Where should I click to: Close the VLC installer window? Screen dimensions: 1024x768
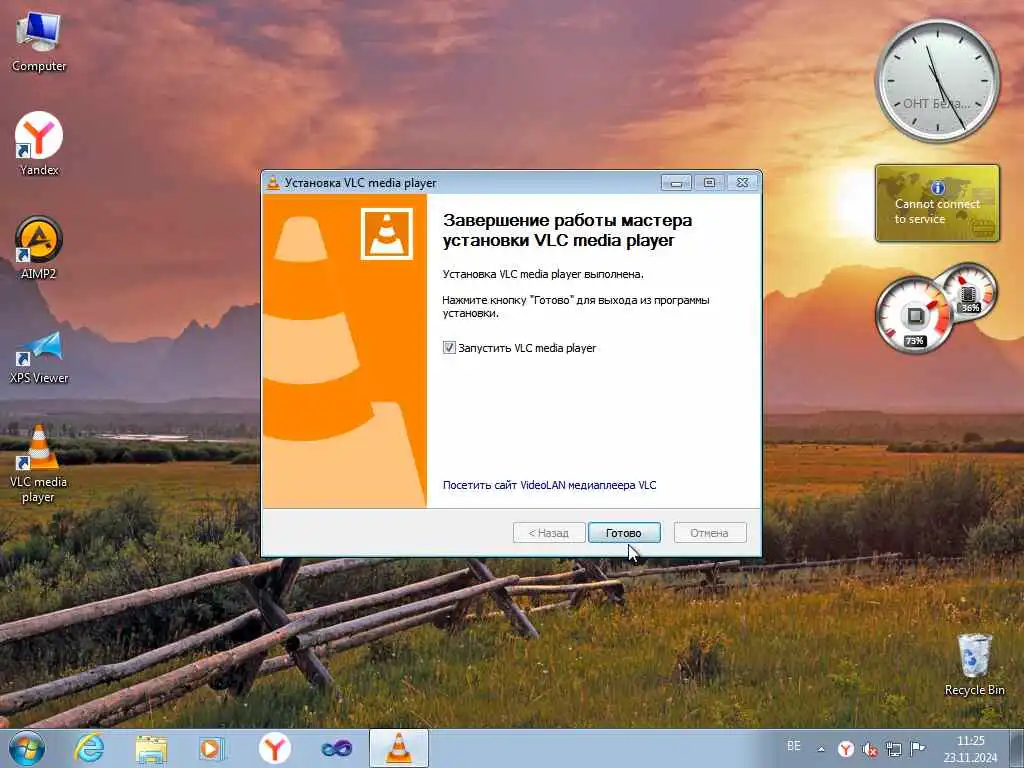click(x=743, y=183)
